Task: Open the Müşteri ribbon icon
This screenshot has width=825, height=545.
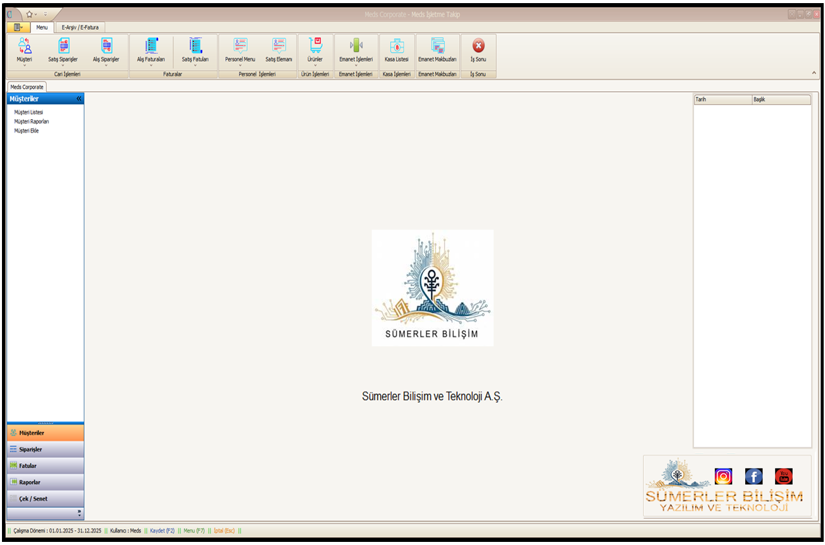Action: tap(24, 46)
